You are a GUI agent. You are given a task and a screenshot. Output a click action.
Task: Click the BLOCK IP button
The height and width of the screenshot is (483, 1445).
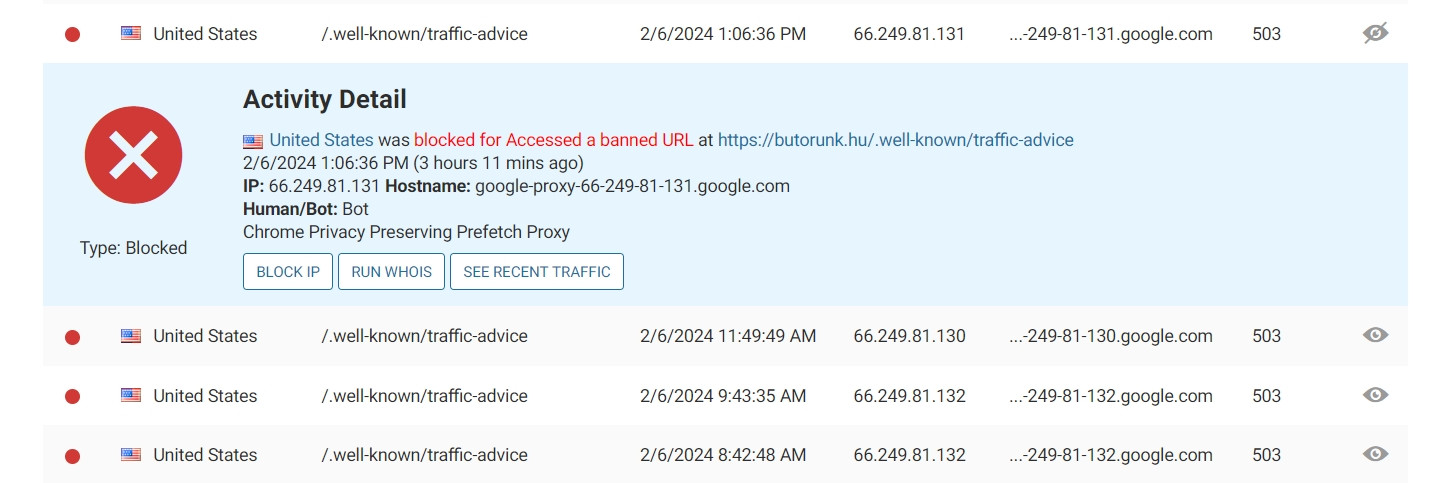[288, 271]
